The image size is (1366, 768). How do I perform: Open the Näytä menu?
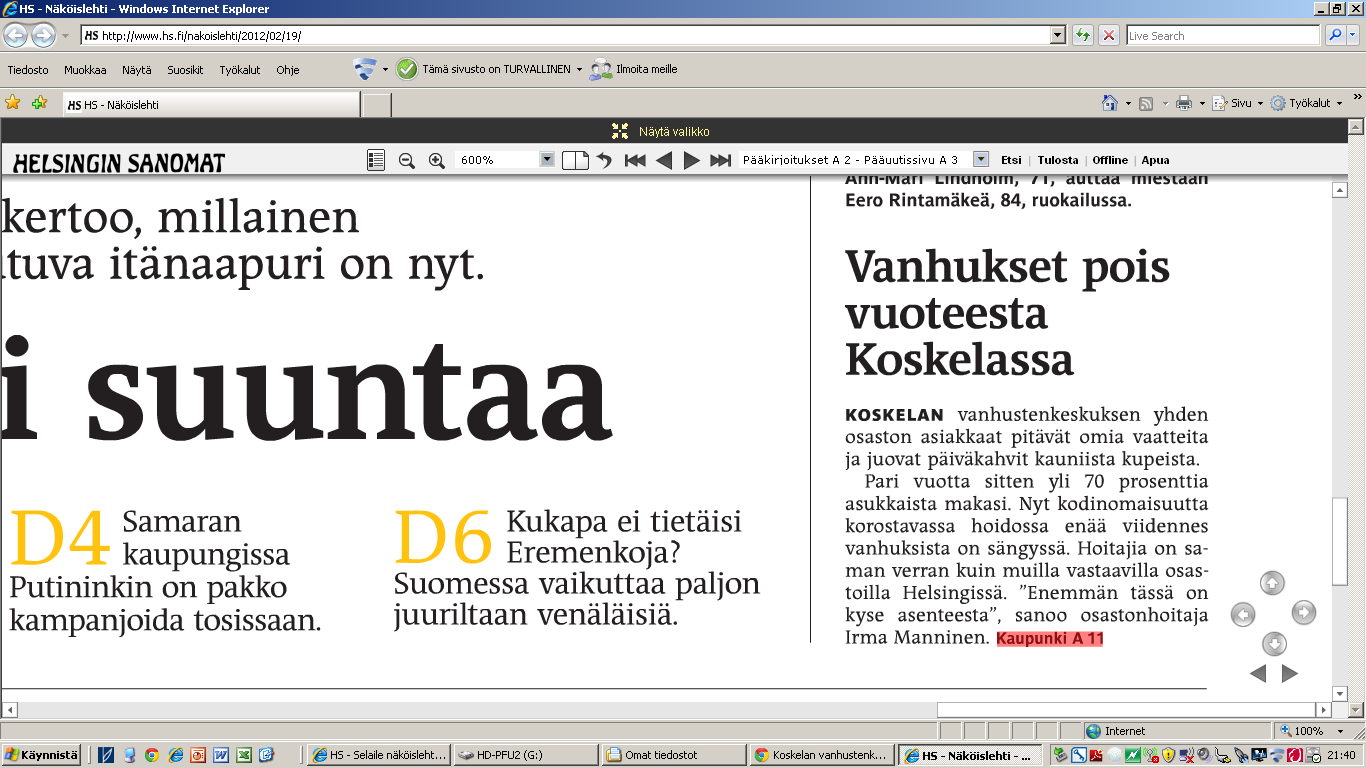point(137,70)
